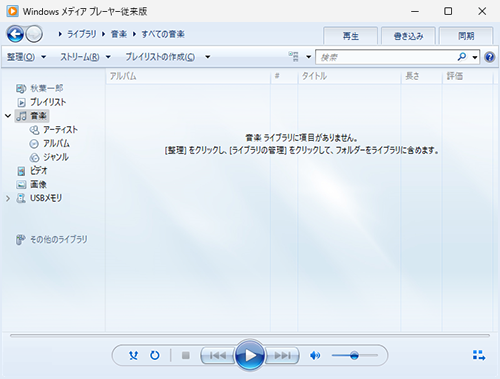Viewport: 500px width, 379px height.
Task: Click the view options icon
Action: [x=294, y=57]
